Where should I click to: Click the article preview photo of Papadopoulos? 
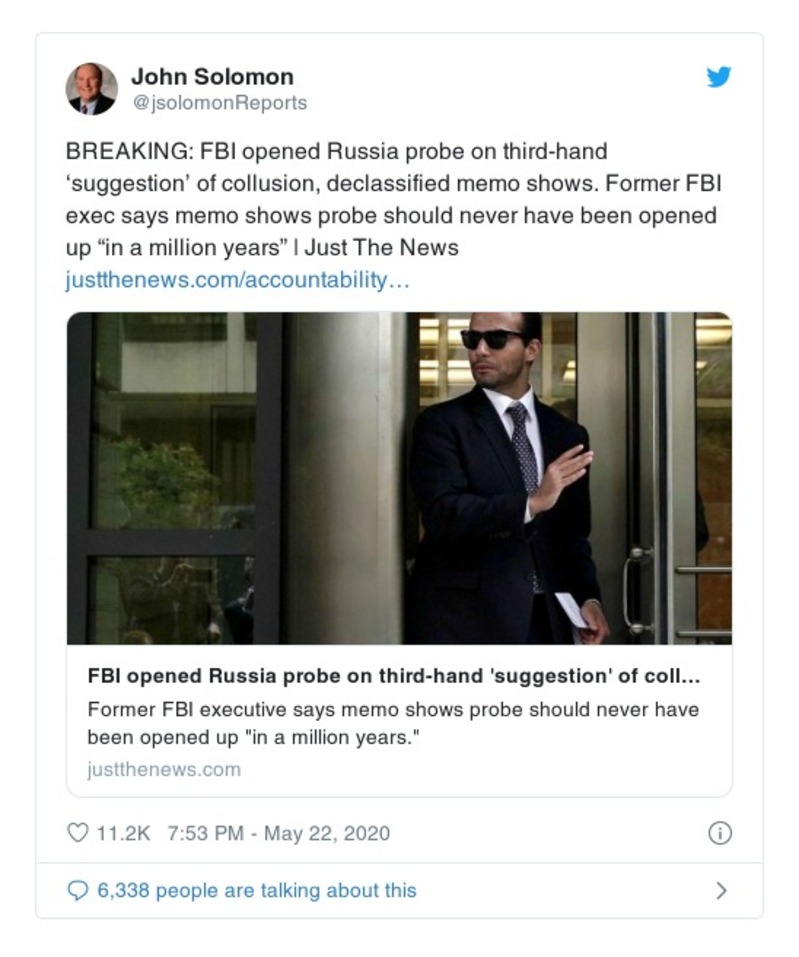click(x=400, y=480)
